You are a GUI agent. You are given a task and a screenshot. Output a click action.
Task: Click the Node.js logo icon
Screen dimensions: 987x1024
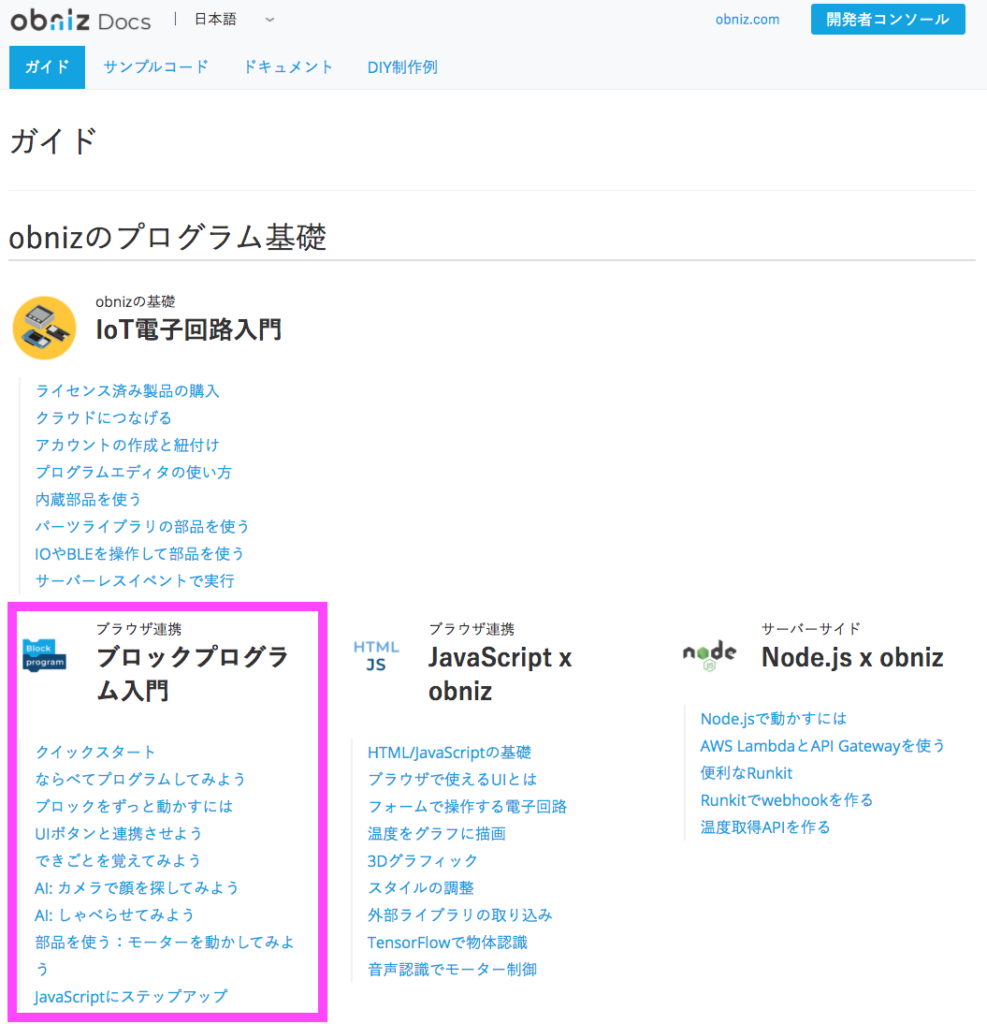pos(709,656)
